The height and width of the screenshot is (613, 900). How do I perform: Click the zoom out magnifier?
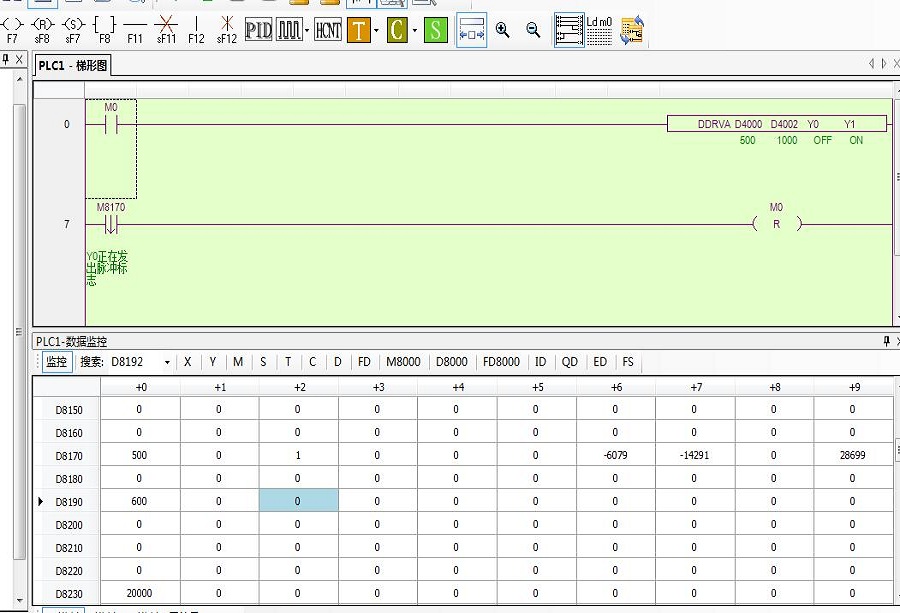coord(533,30)
